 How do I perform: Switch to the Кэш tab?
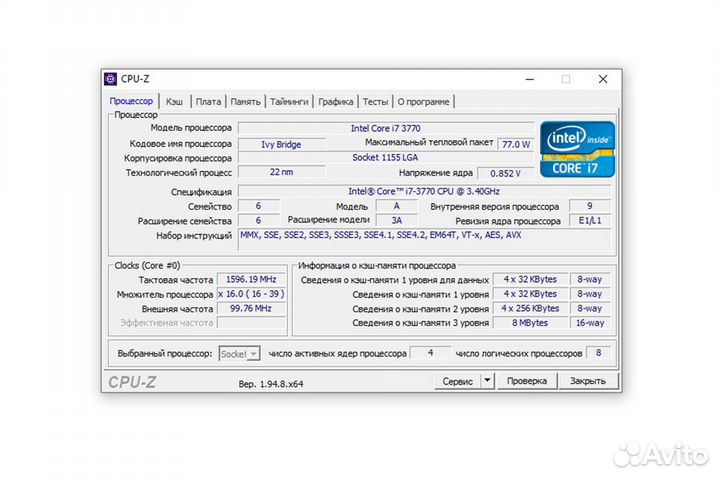(x=174, y=102)
